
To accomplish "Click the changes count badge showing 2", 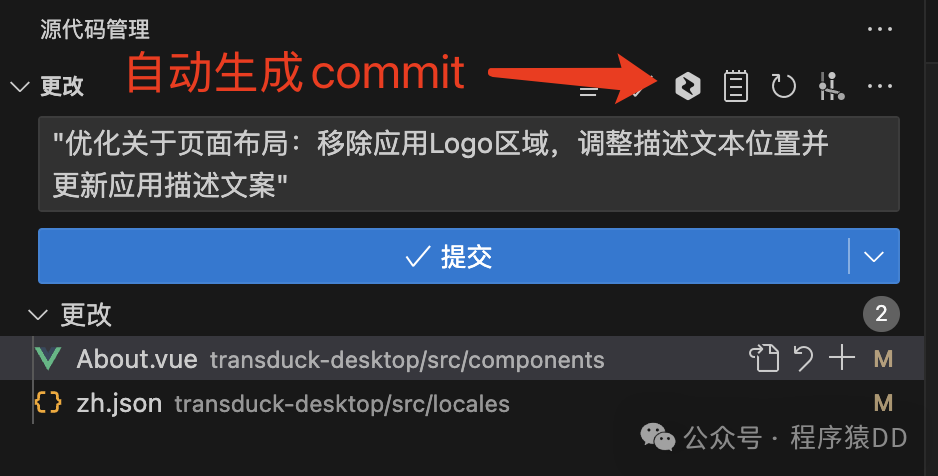I will [881, 313].
